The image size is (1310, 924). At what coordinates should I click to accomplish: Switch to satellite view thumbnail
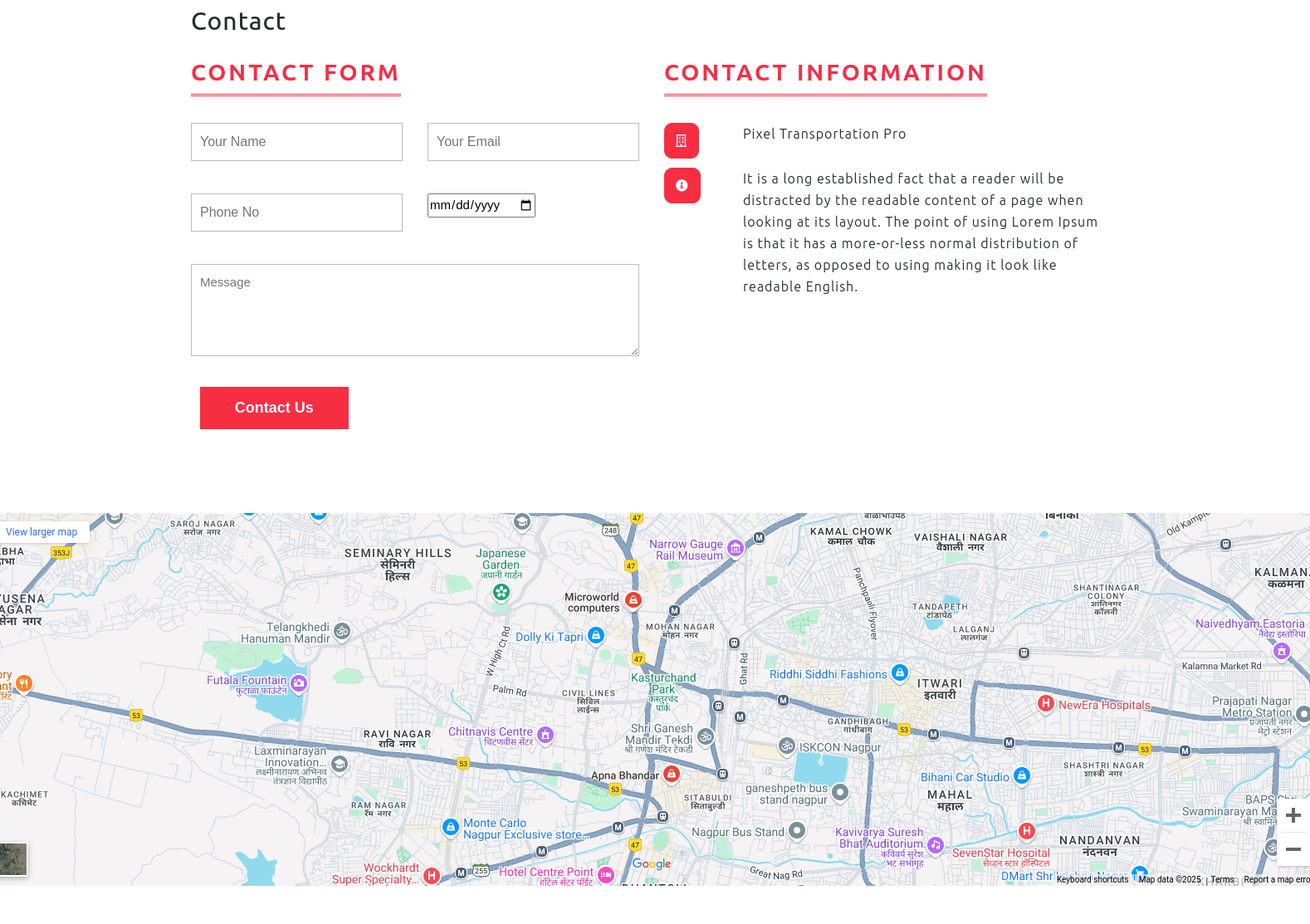pos(13,859)
